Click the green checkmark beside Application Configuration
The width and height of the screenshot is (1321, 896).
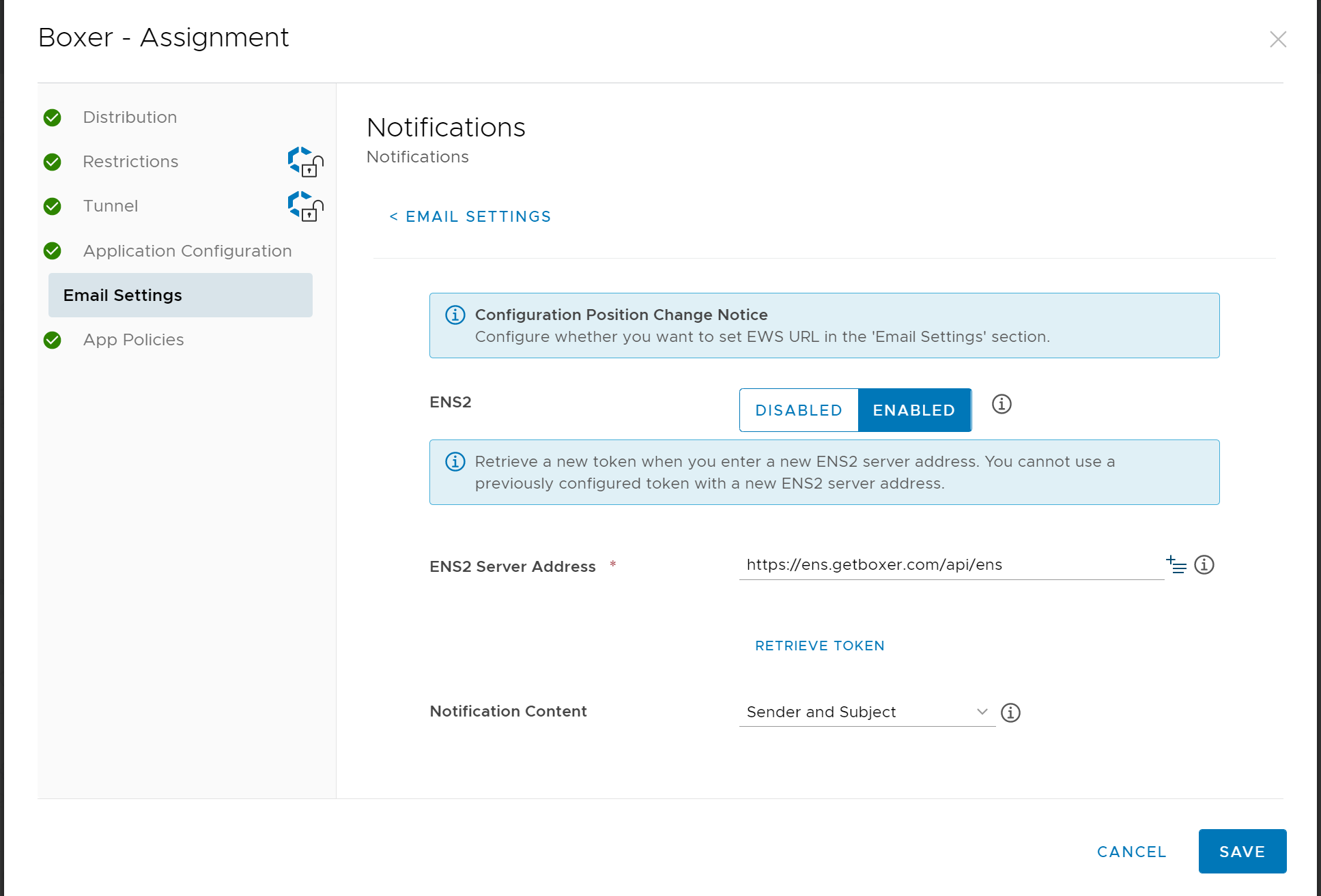click(53, 251)
